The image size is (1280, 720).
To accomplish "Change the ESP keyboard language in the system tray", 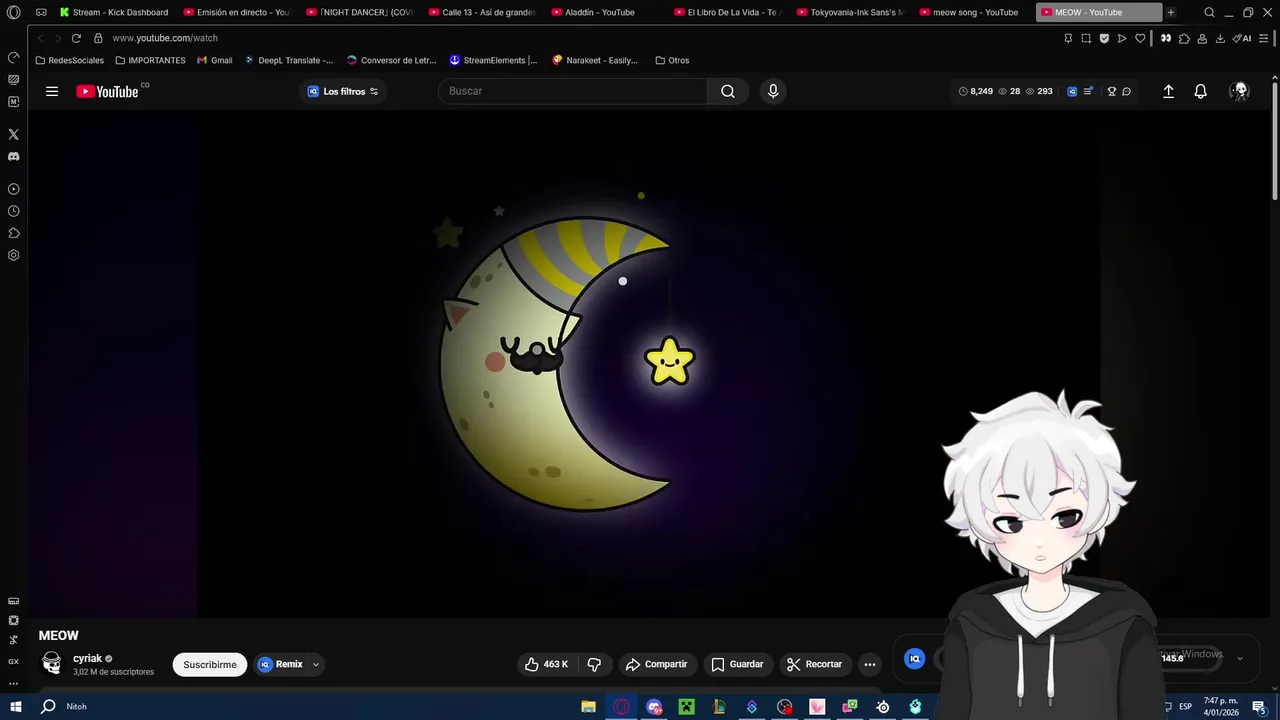I will (1185, 707).
